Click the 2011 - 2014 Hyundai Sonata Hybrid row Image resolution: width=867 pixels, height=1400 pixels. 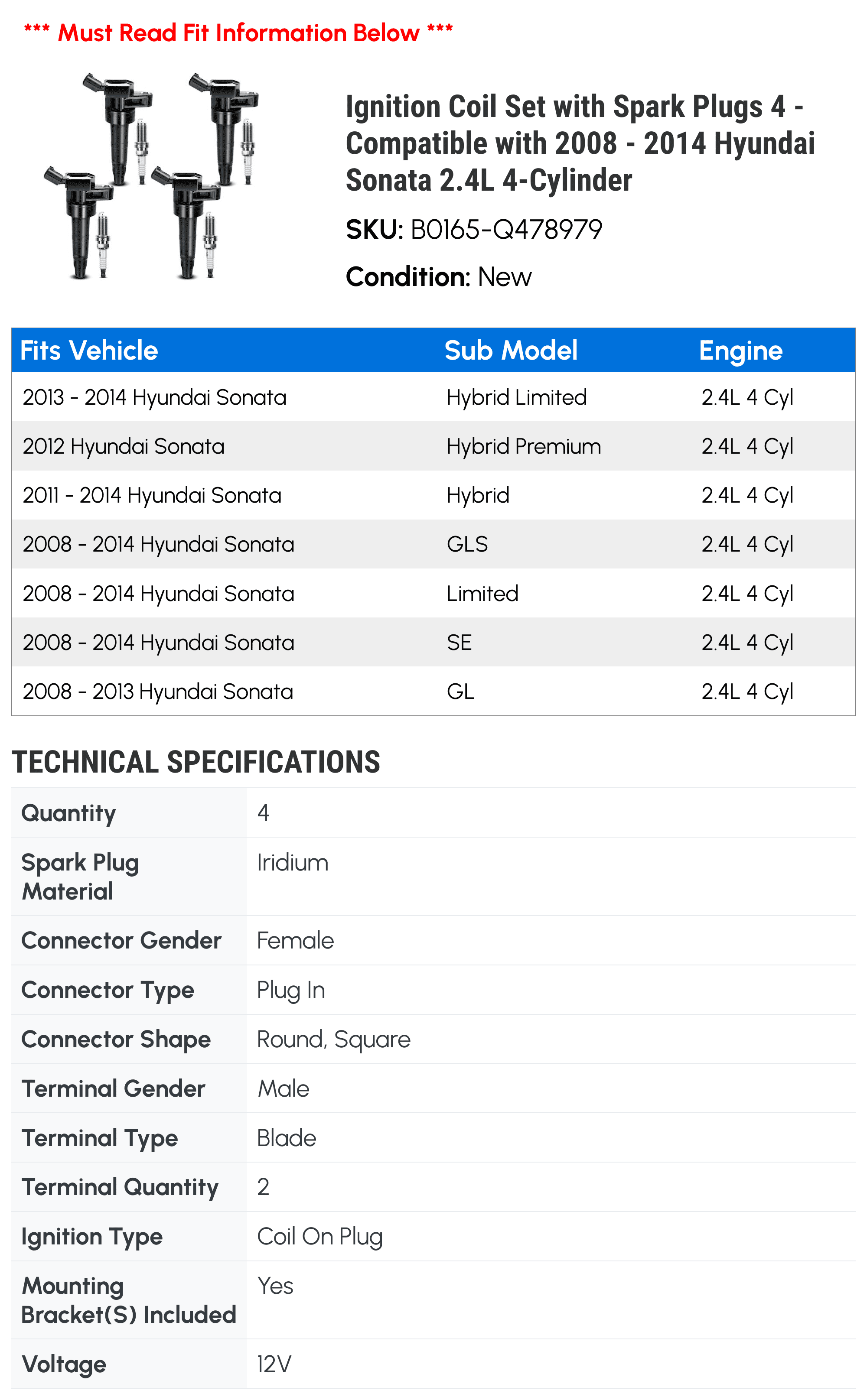pos(433,495)
